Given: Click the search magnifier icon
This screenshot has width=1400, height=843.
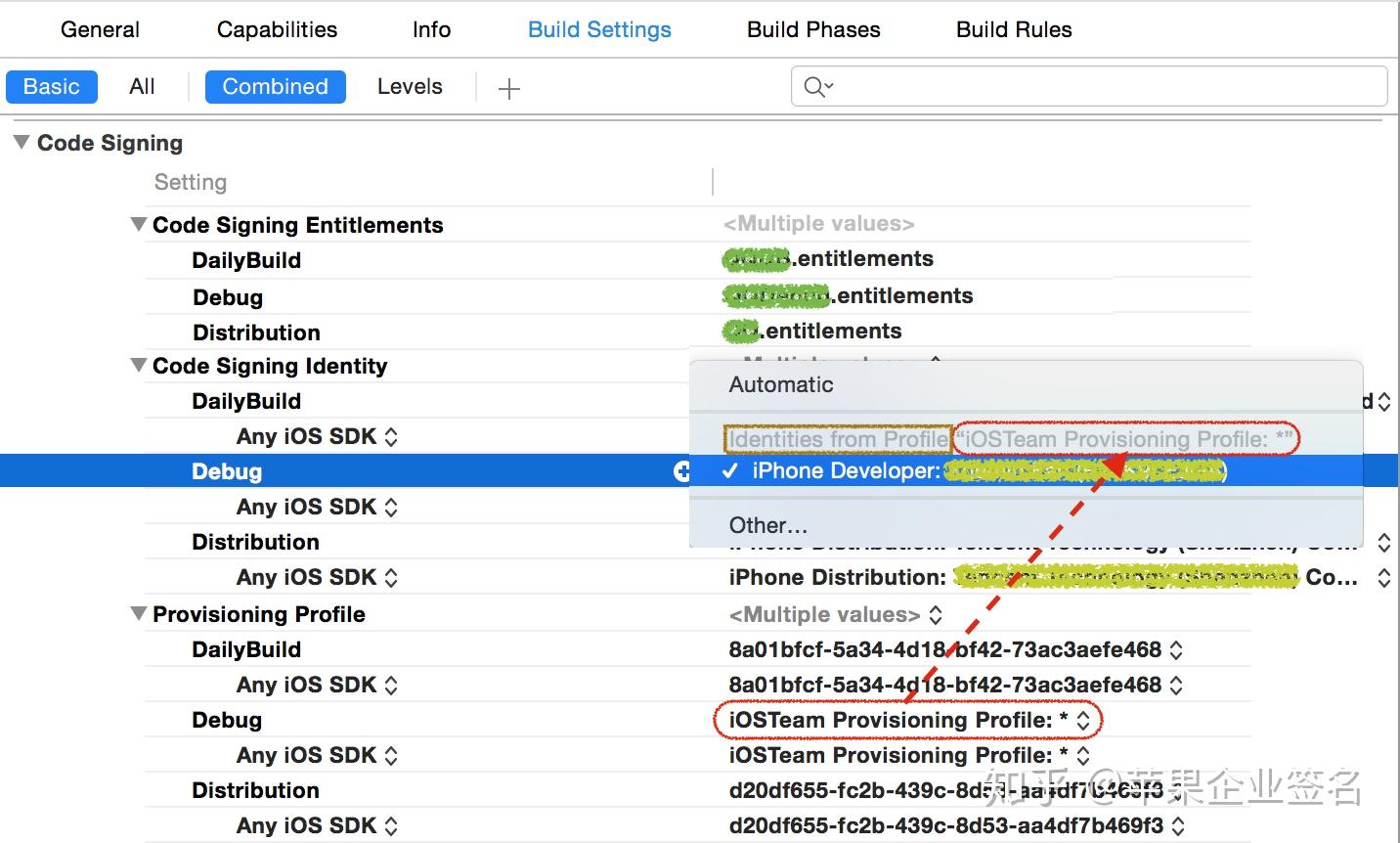Looking at the screenshot, I should pos(816,87).
